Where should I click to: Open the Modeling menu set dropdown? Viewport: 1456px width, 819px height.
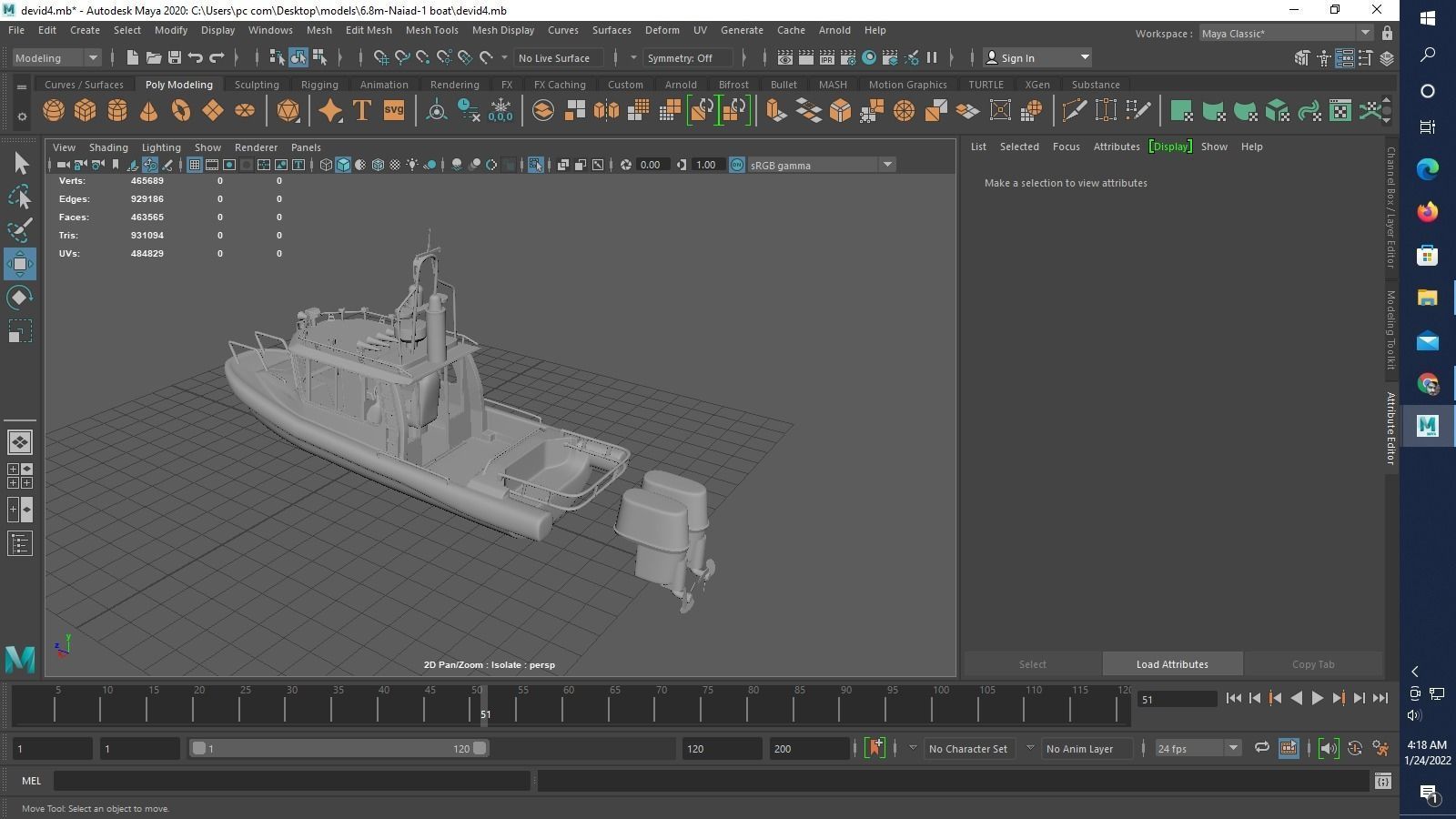56,57
